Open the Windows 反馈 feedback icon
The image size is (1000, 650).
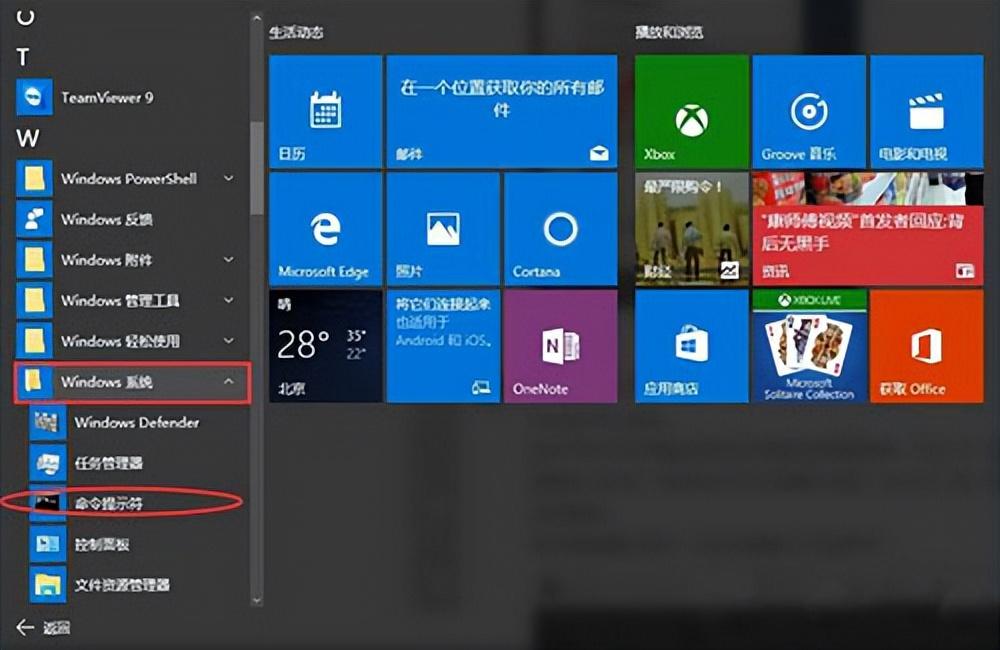pyautogui.click(x=34, y=219)
